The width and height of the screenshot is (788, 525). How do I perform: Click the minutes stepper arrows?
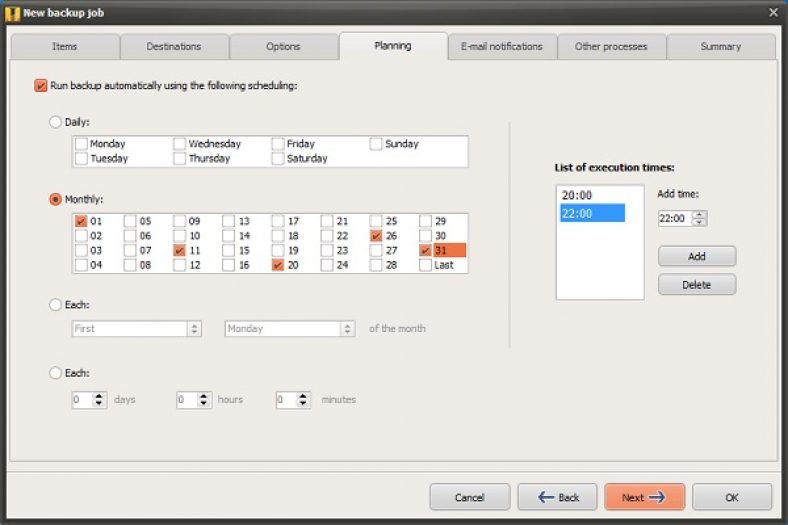pos(303,400)
